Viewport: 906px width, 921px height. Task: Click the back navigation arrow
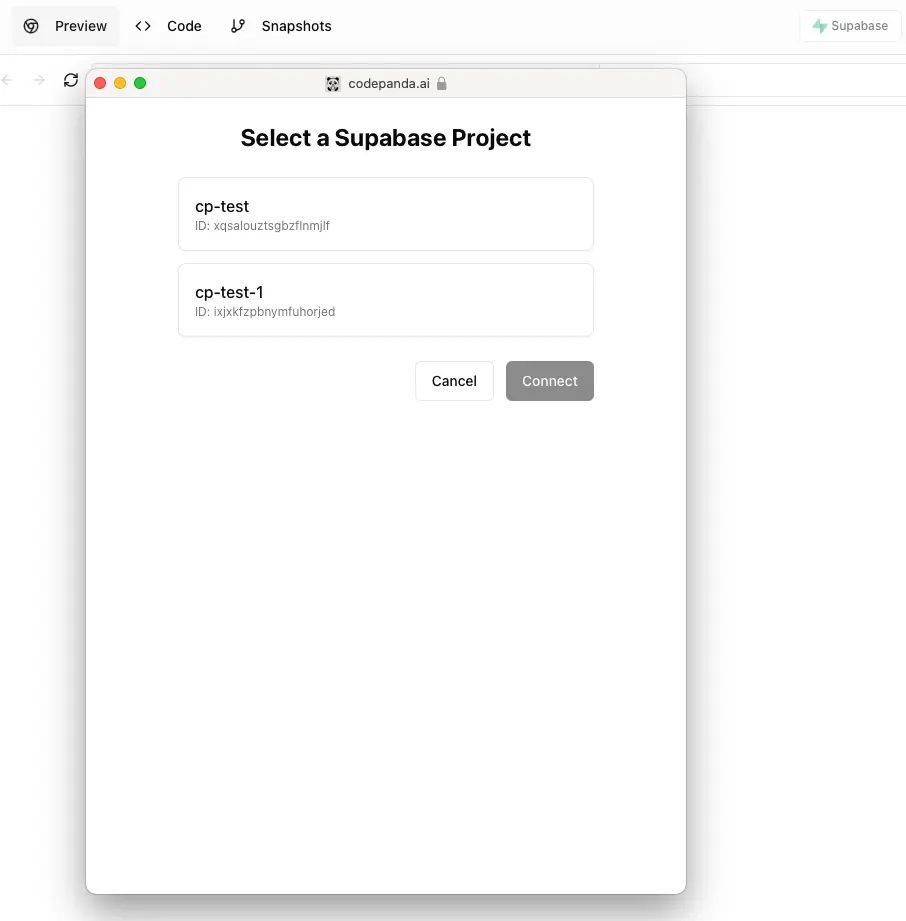coord(8,80)
